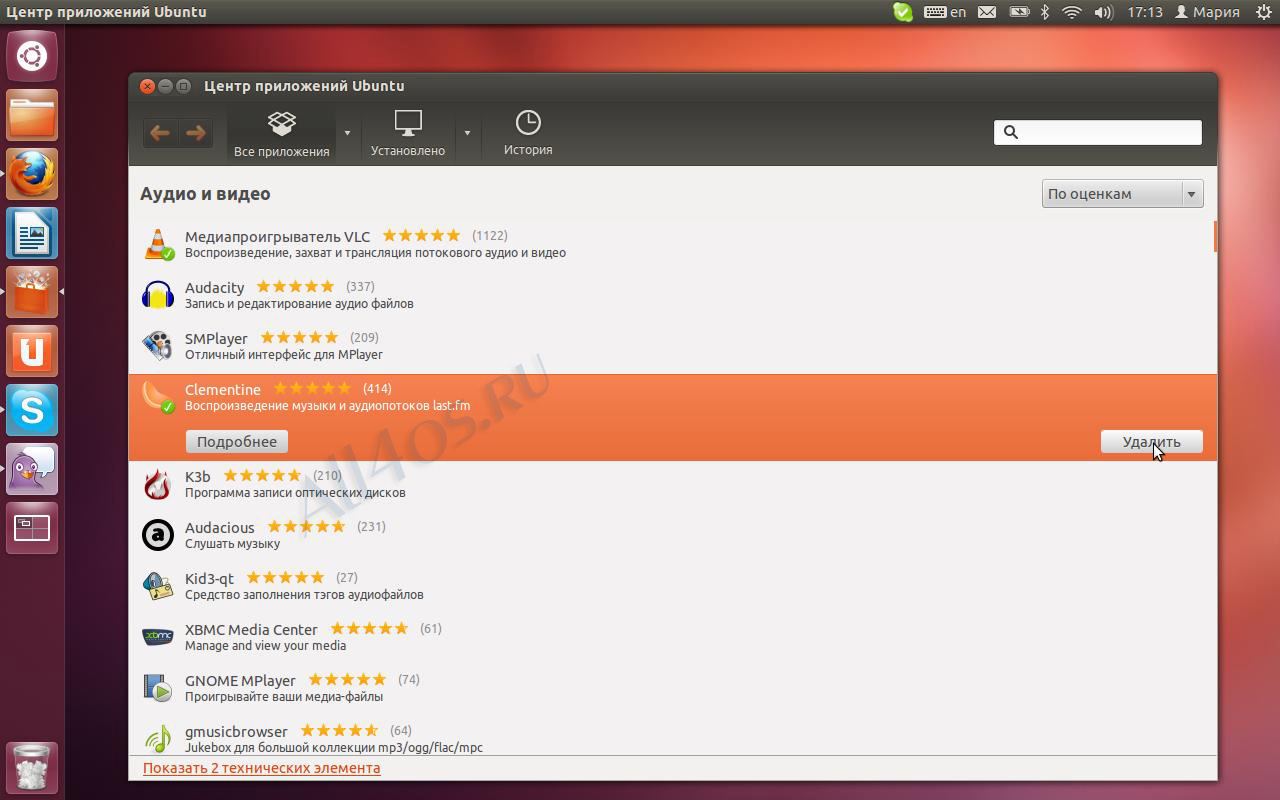Select 'Audacity' row title

(x=214, y=288)
